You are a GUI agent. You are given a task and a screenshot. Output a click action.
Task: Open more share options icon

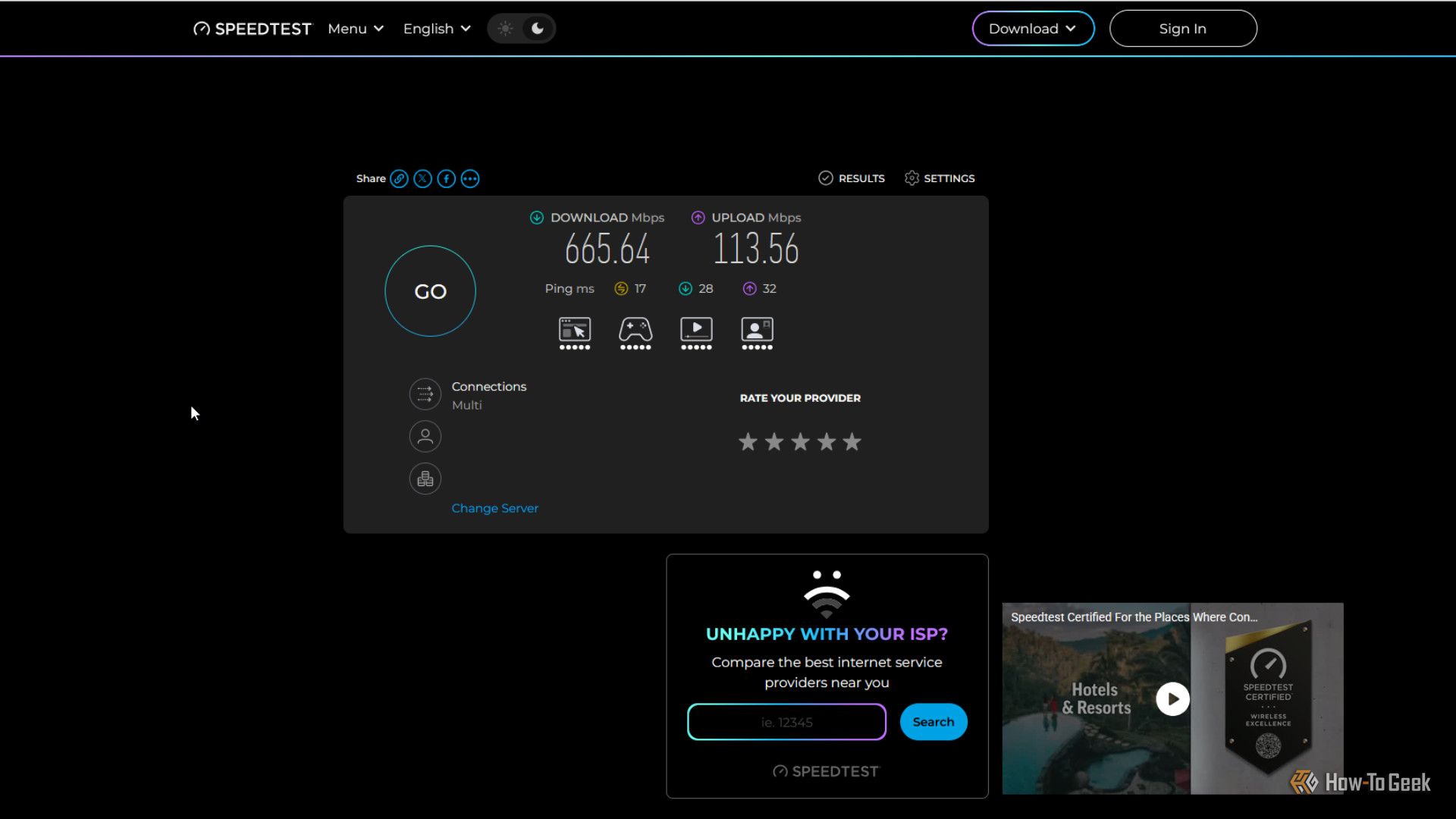[470, 179]
